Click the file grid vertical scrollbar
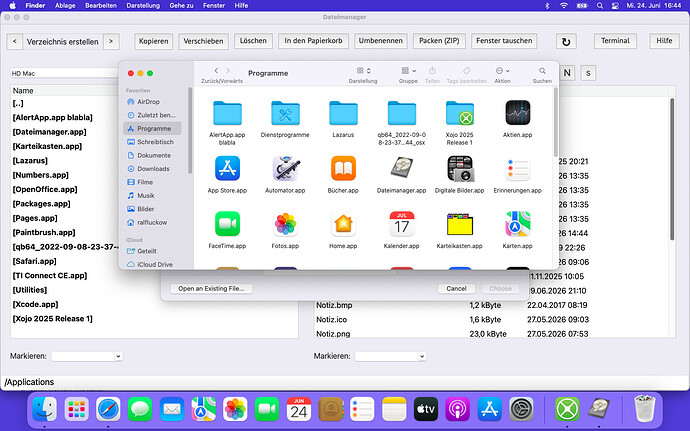Image resolution: width=690 pixels, height=431 pixels. 555,122
